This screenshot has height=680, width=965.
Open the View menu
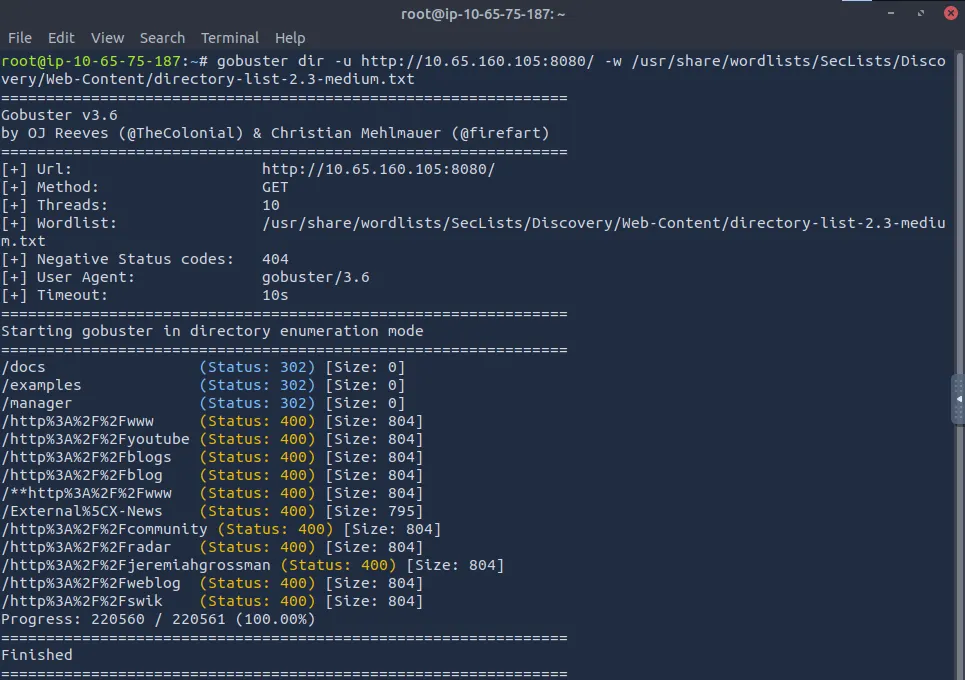[108, 38]
